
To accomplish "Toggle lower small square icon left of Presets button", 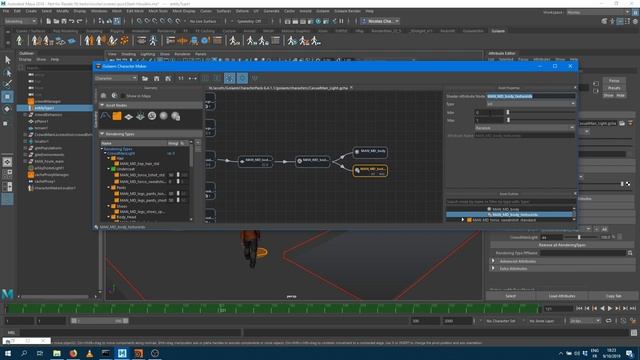I will pyautogui.click(x=596, y=91).
